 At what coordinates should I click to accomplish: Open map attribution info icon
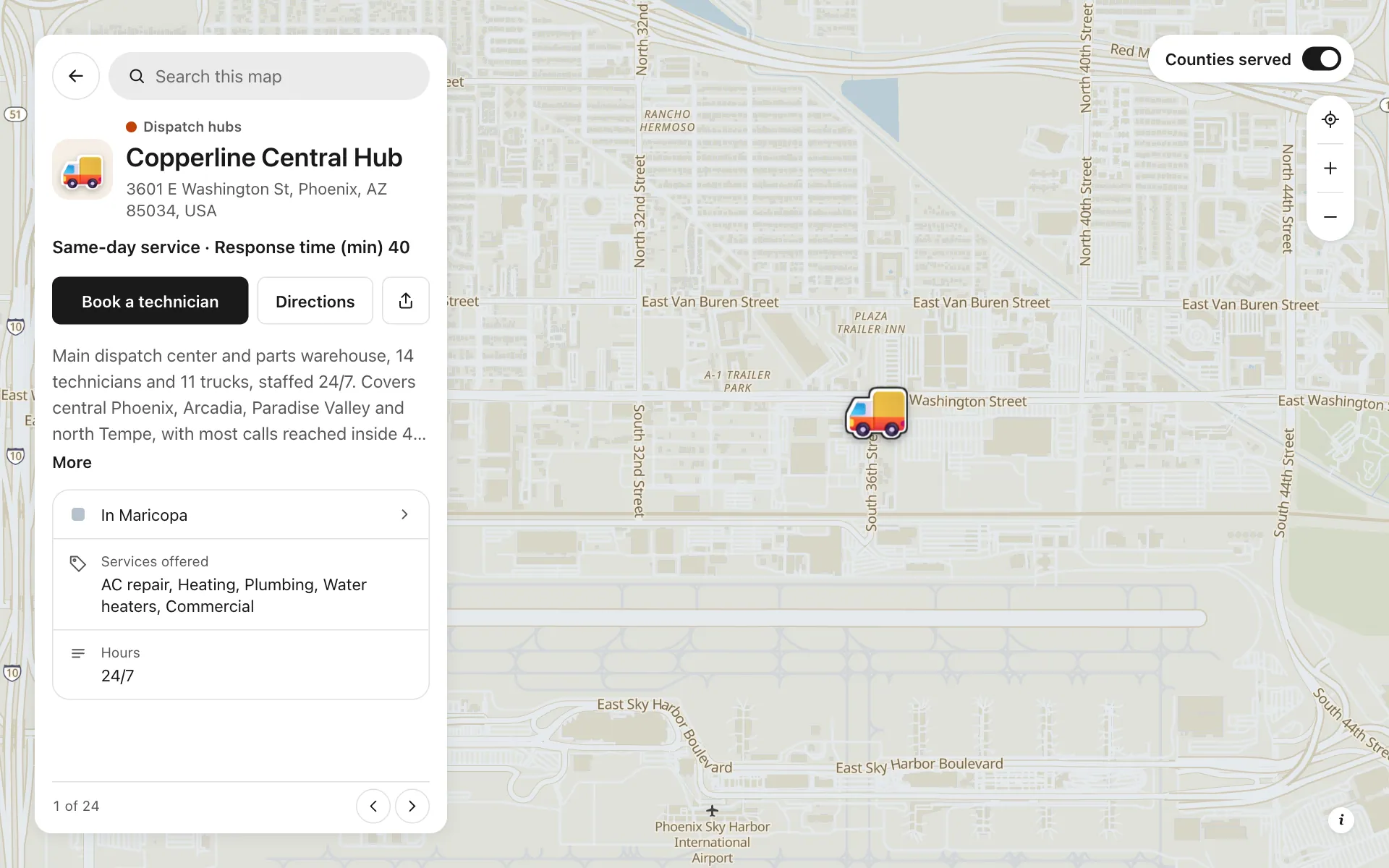pyautogui.click(x=1341, y=820)
